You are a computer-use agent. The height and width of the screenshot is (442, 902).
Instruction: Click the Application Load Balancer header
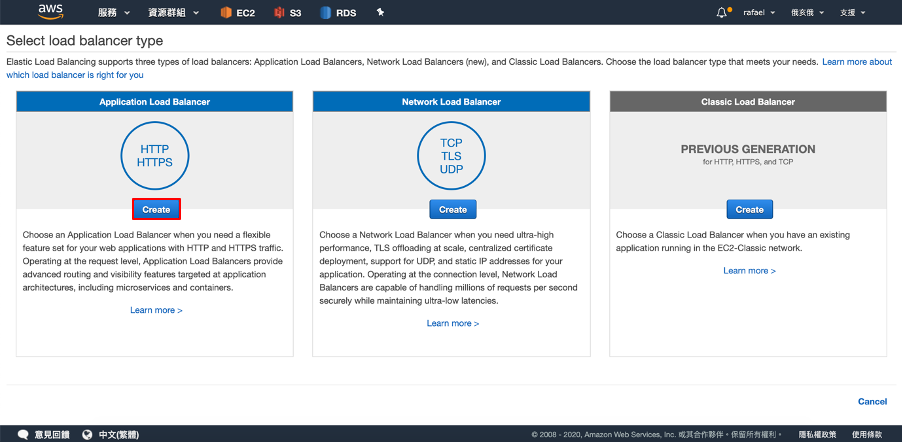[155, 102]
